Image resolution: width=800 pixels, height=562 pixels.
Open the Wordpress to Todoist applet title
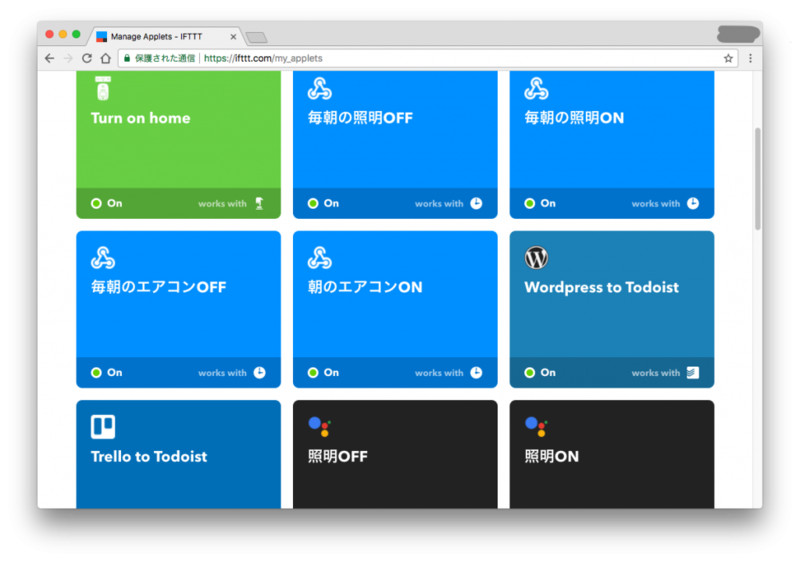602,288
